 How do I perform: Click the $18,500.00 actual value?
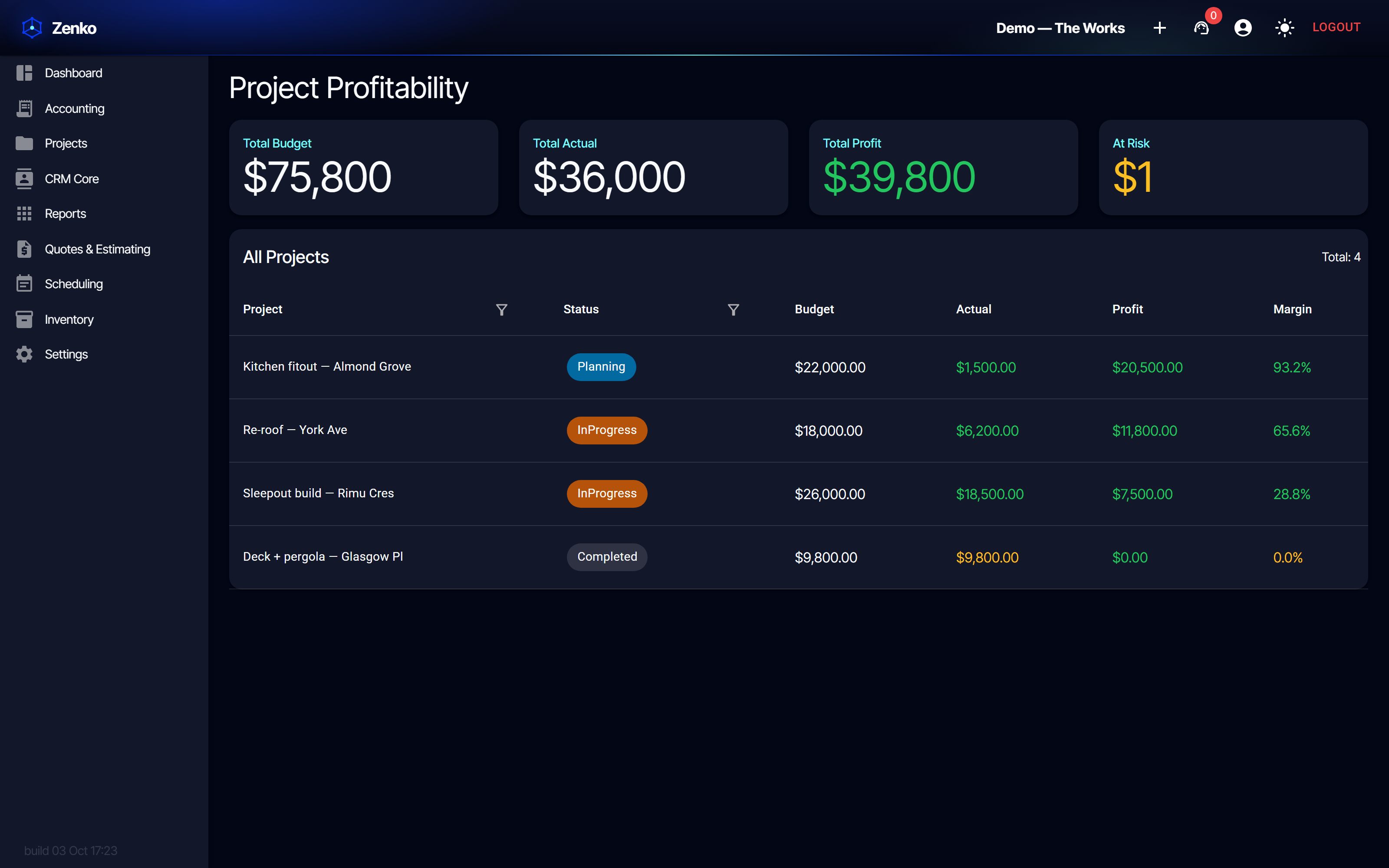click(990, 494)
